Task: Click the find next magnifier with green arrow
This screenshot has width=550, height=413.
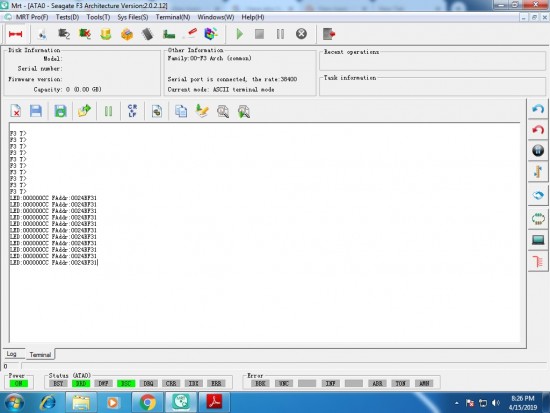Action: 244,111
